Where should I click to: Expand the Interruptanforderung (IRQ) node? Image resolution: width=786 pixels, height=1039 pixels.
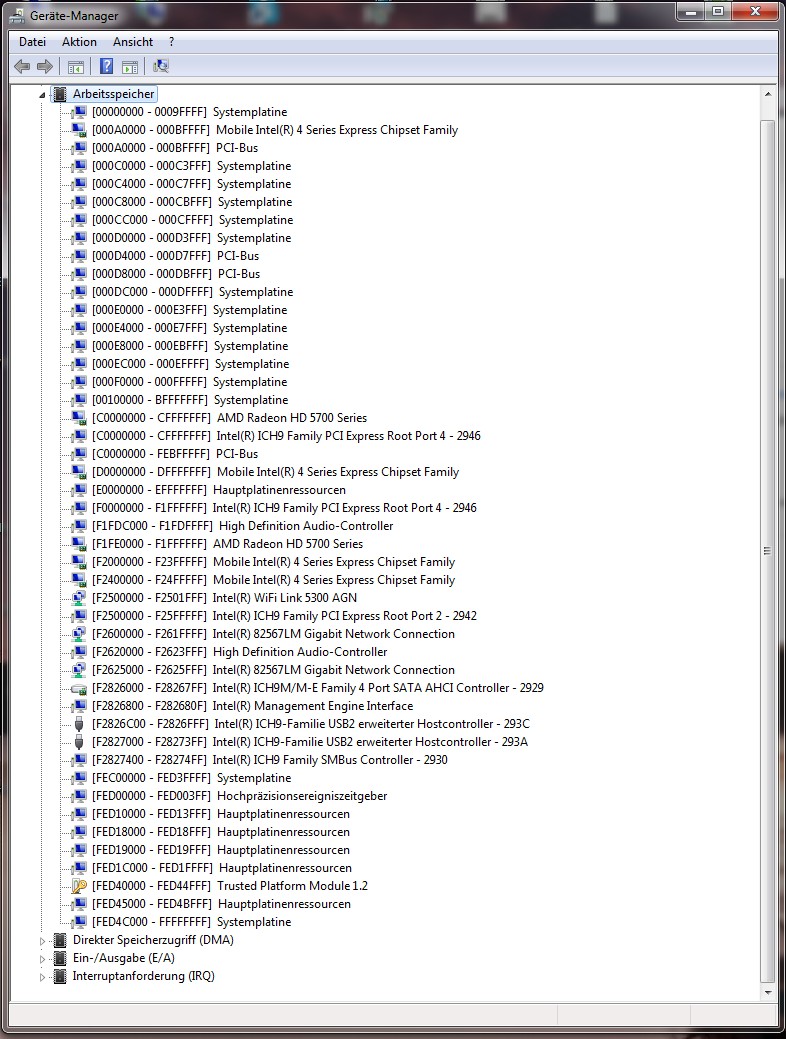click(x=42, y=977)
